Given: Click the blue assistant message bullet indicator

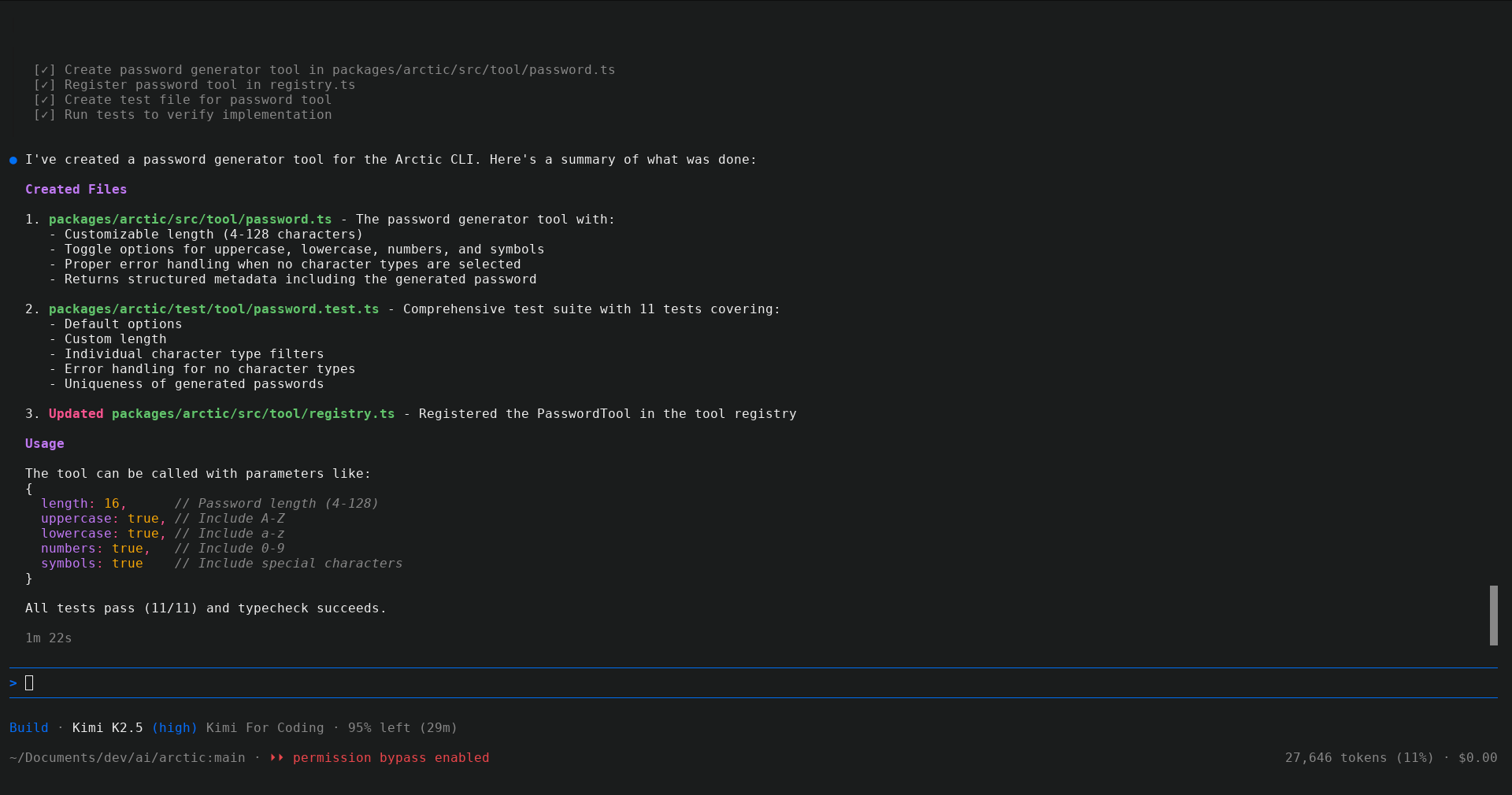Looking at the screenshot, I should click(x=13, y=161).
